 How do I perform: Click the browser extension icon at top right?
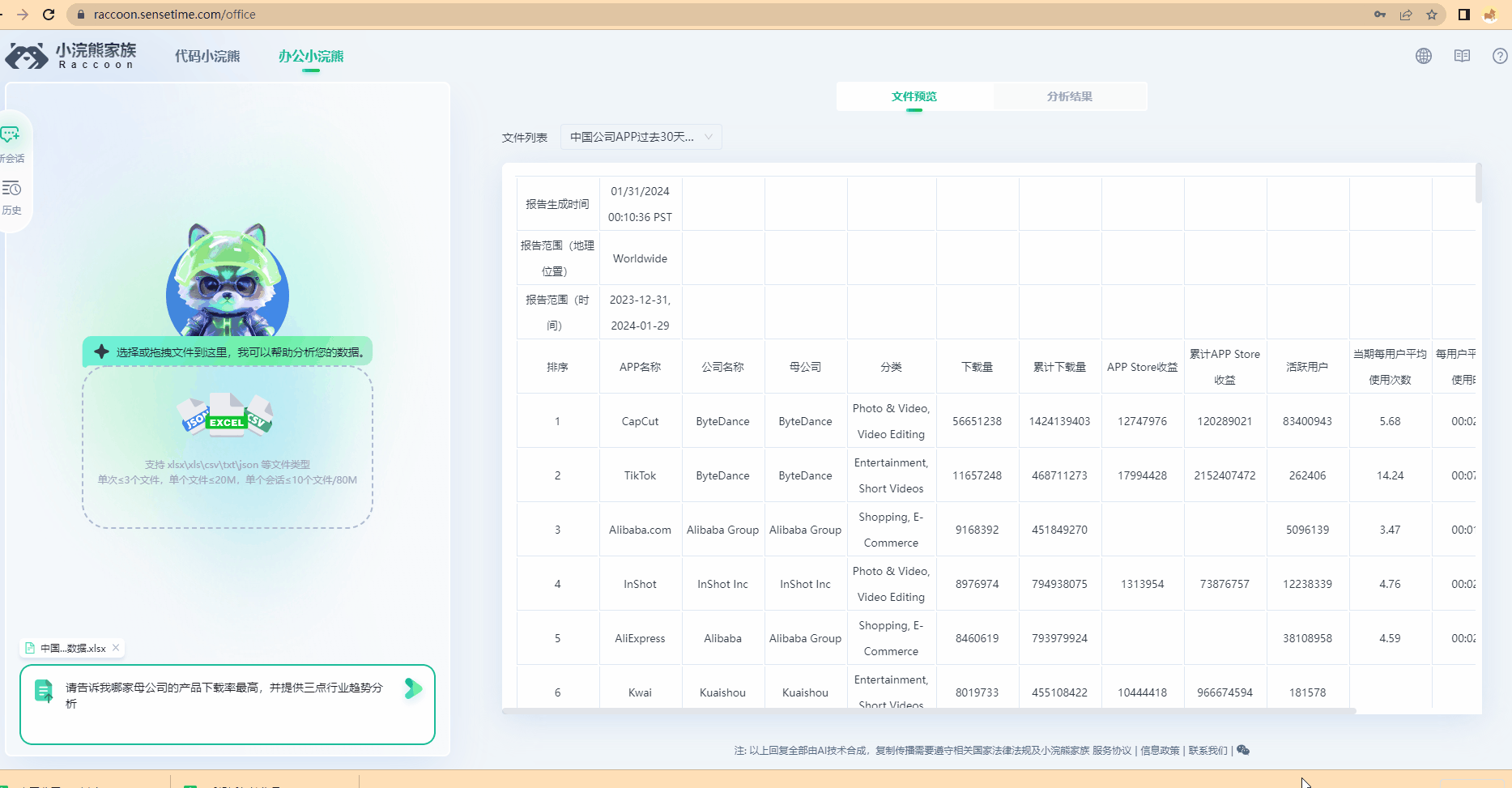point(1490,15)
